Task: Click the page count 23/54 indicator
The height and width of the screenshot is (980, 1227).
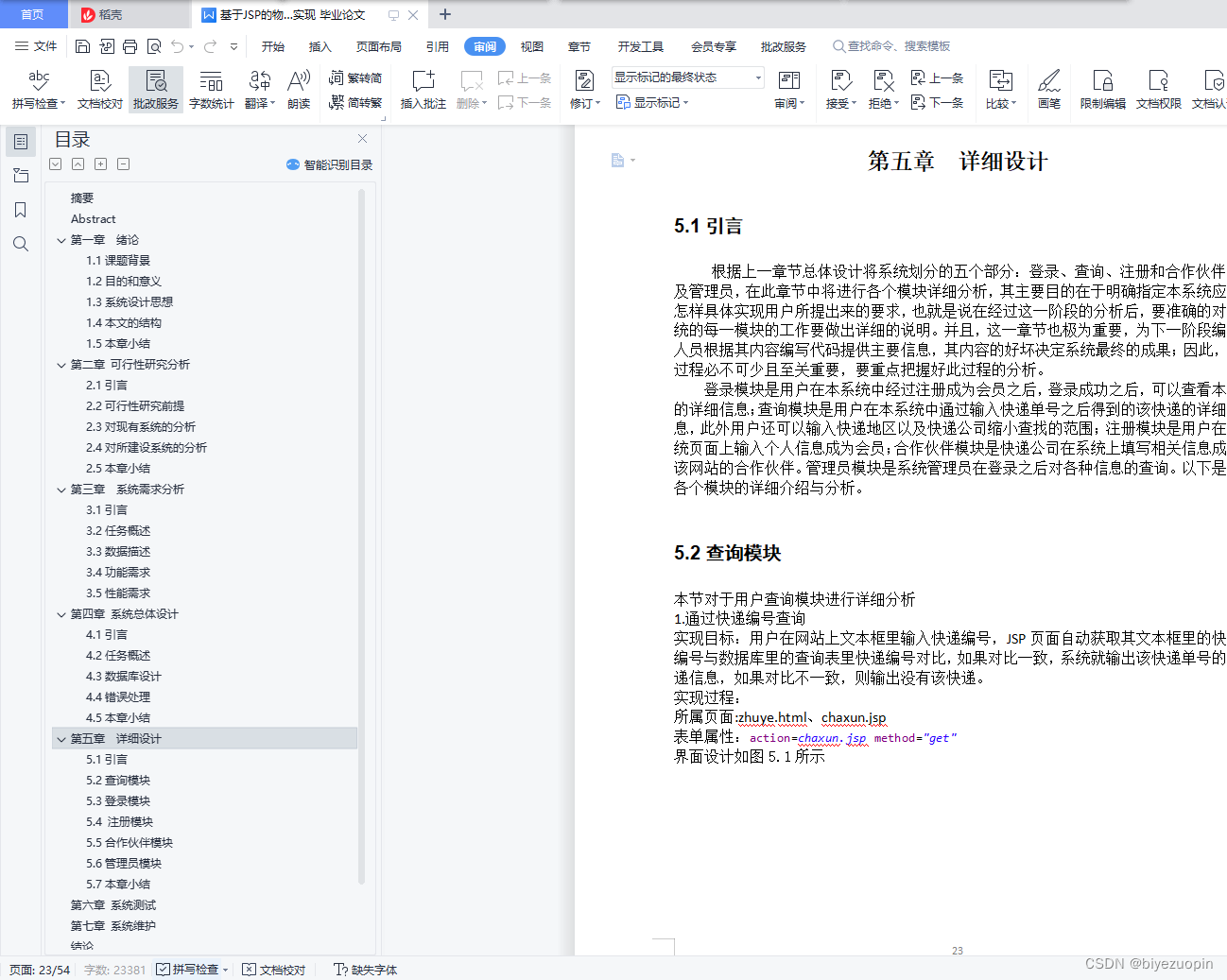Action: tap(40, 970)
